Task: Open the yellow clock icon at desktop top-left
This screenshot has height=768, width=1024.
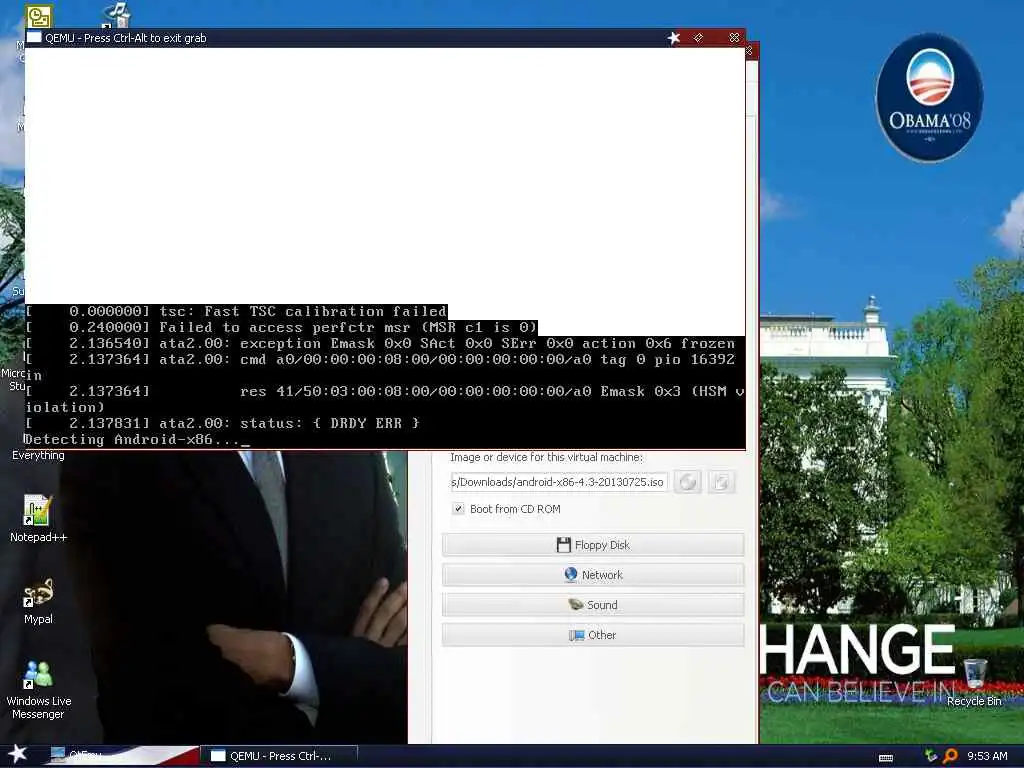Action: 39,16
